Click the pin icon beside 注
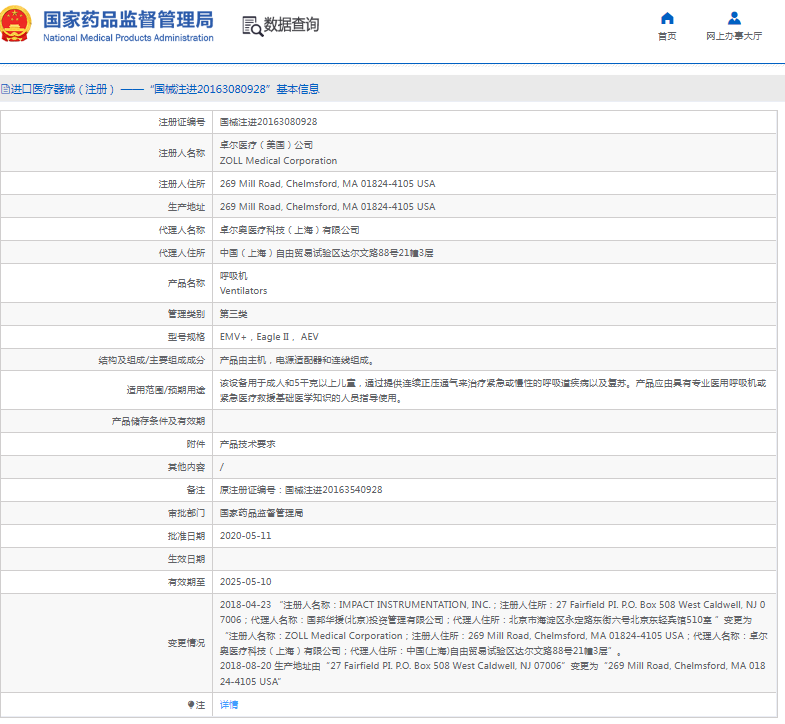 tap(191, 705)
